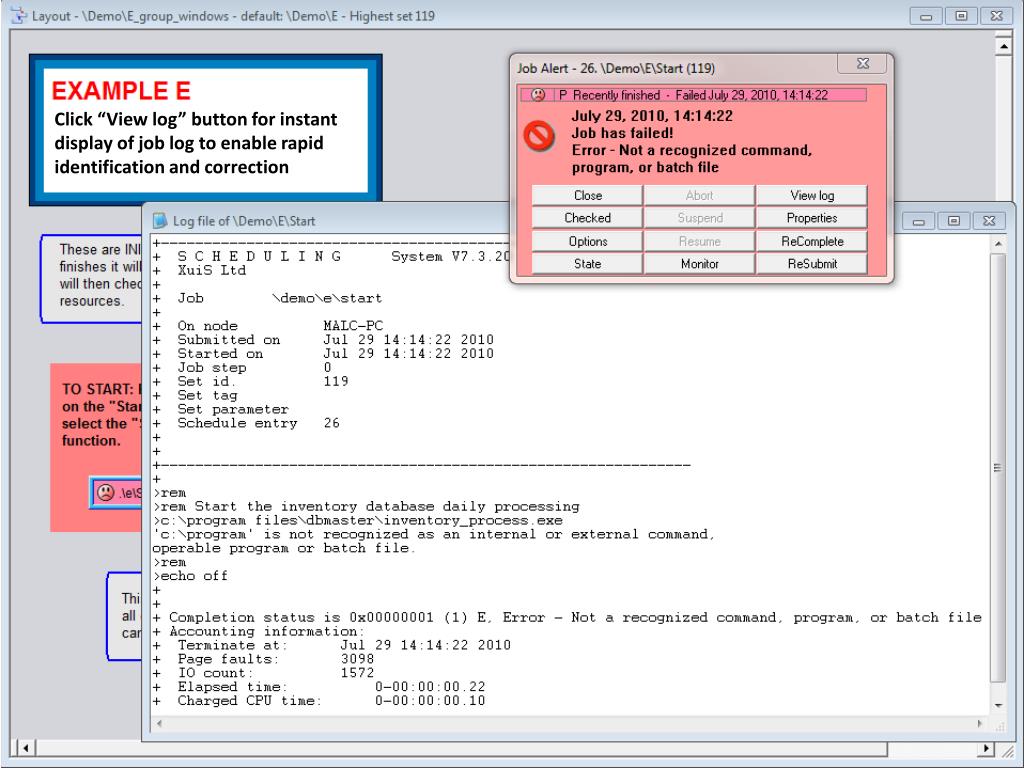Click the ReComplete button
Viewport: 1024px width, 768px height.
[x=812, y=241]
